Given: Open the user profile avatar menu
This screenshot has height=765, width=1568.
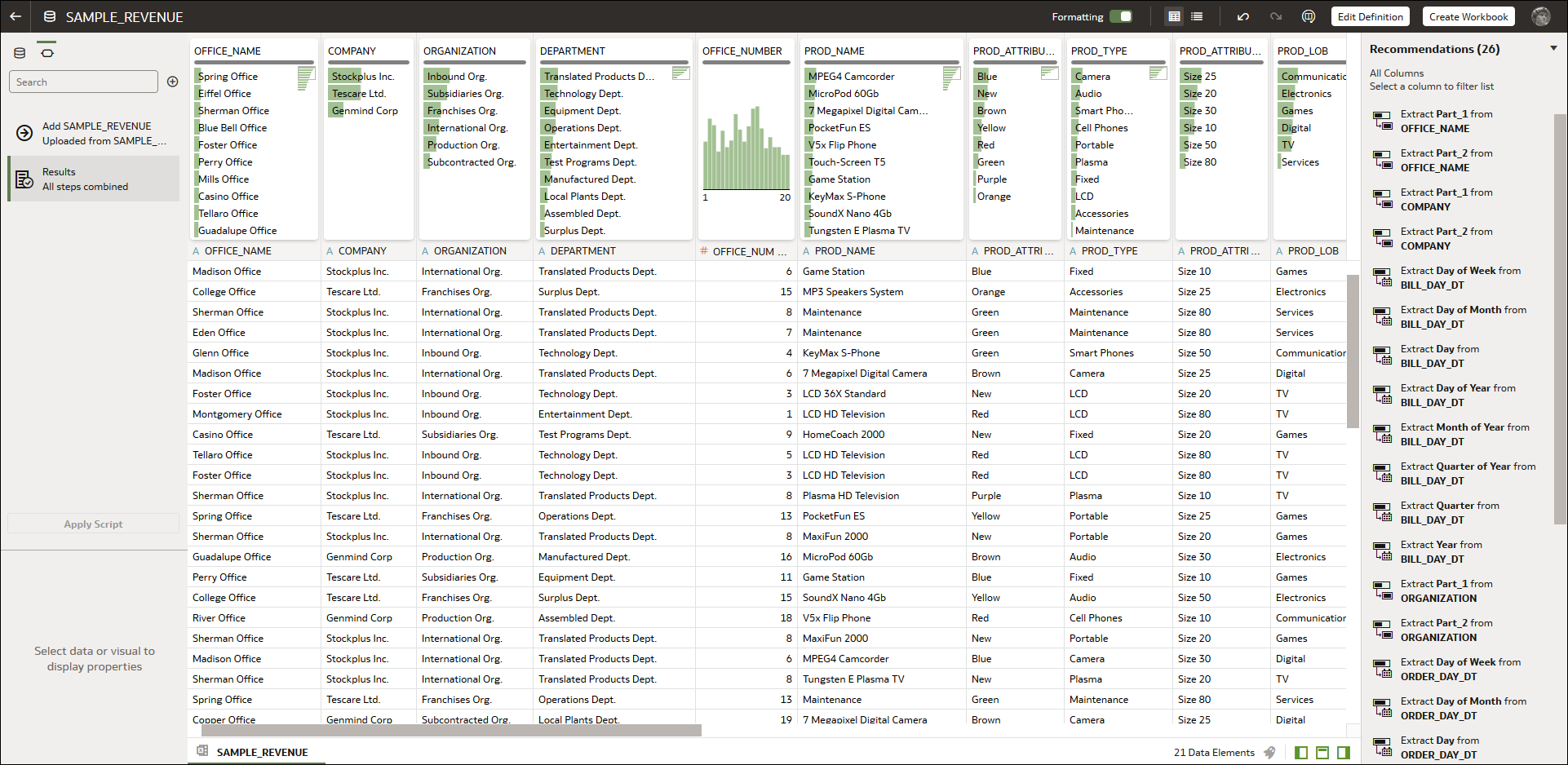Looking at the screenshot, I should [1542, 16].
